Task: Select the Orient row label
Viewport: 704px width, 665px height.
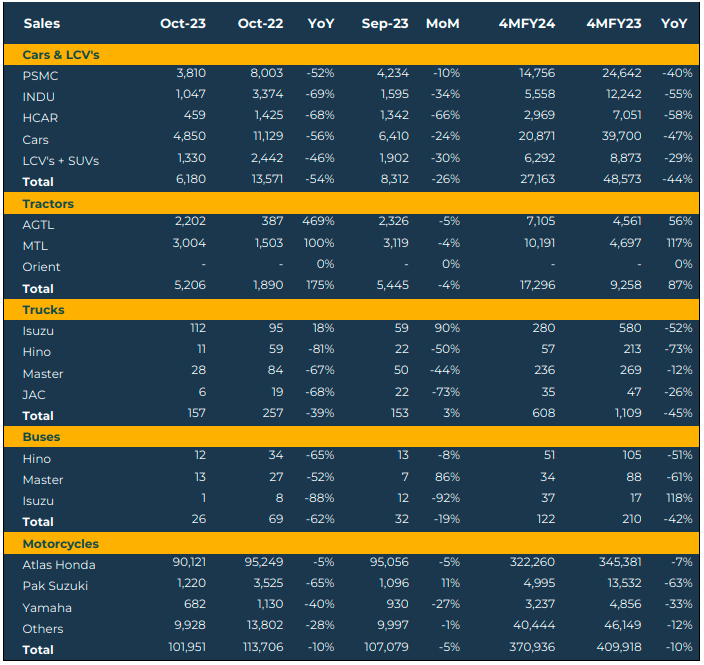Action: [41, 267]
